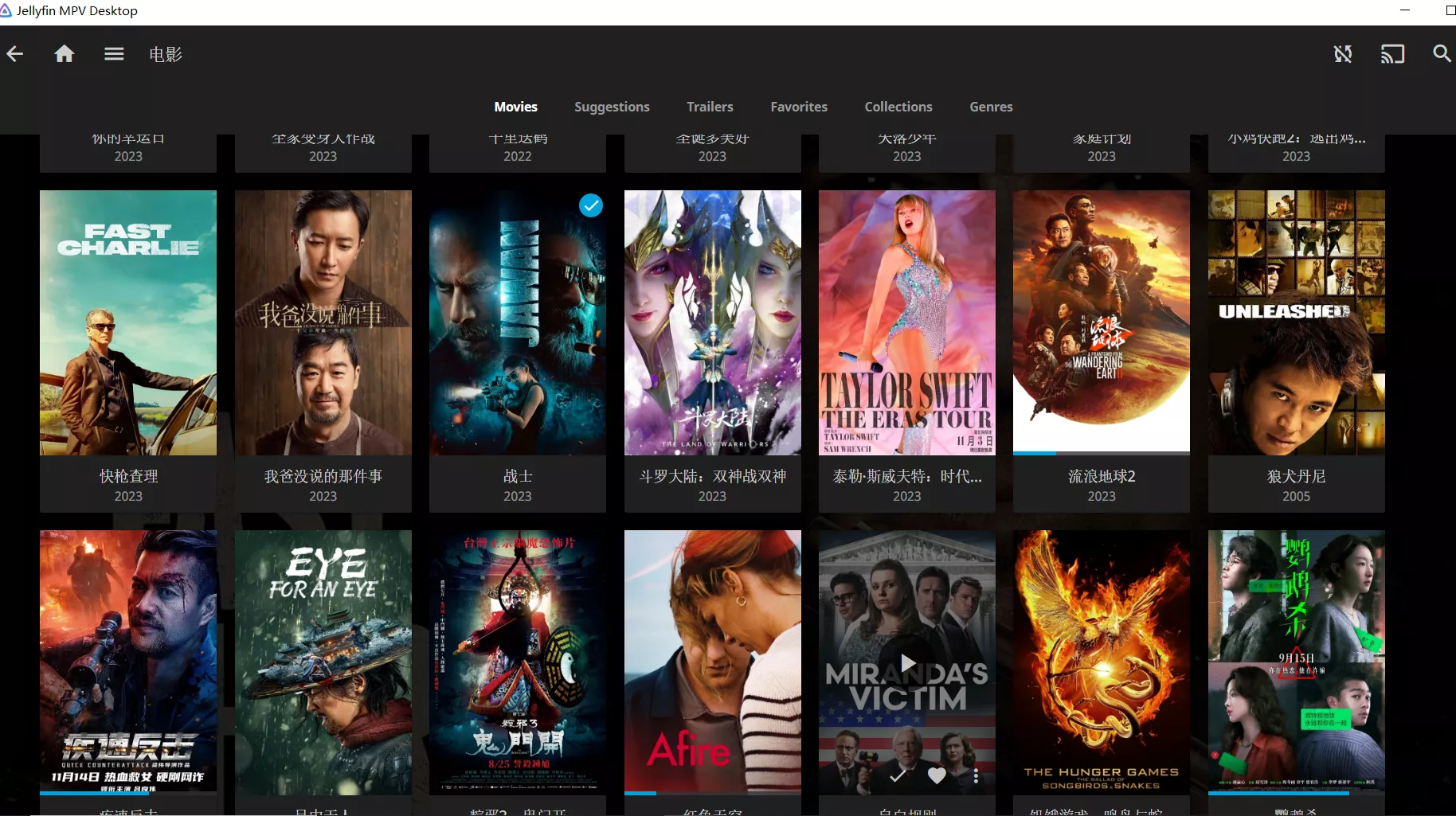Click the 斗罗大陆：双神战双神 title
Image resolution: width=1456 pixels, height=816 pixels.
[712, 476]
